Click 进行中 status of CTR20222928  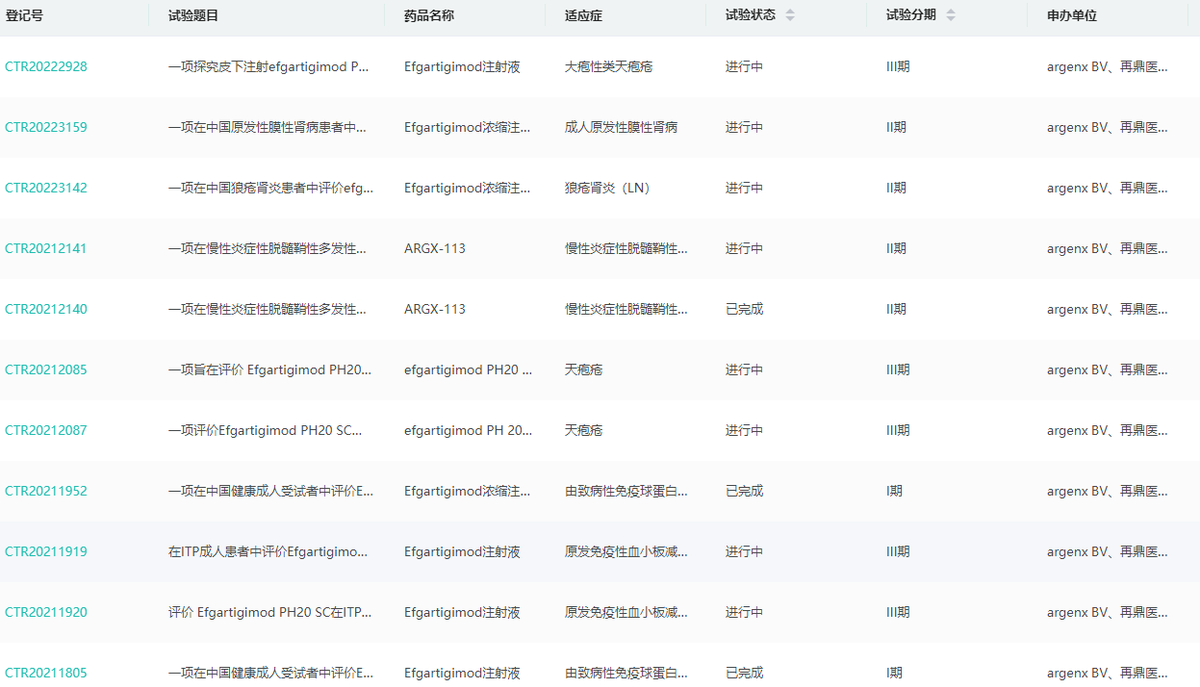(744, 67)
